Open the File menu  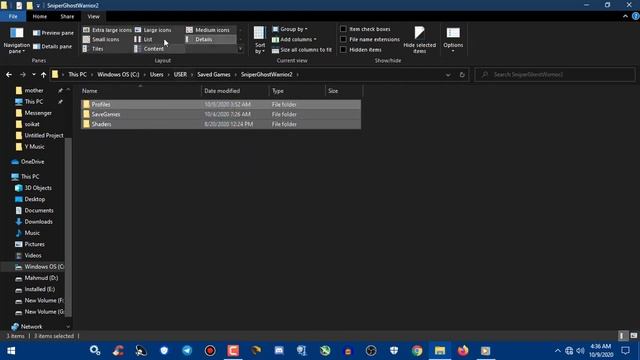pos(13,16)
